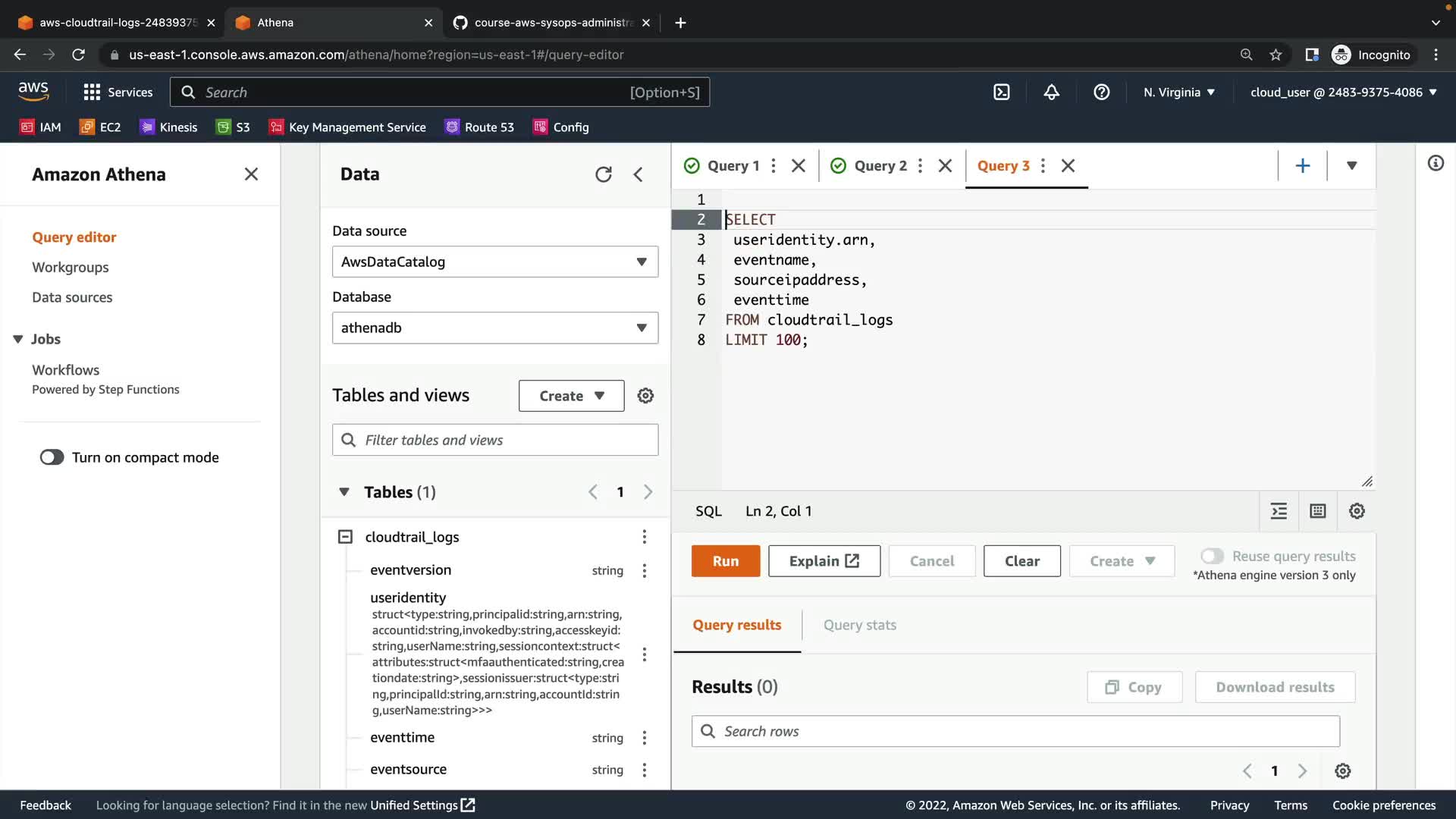Enable Reuse query results toggle
The width and height of the screenshot is (1456, 819).
1212,556
